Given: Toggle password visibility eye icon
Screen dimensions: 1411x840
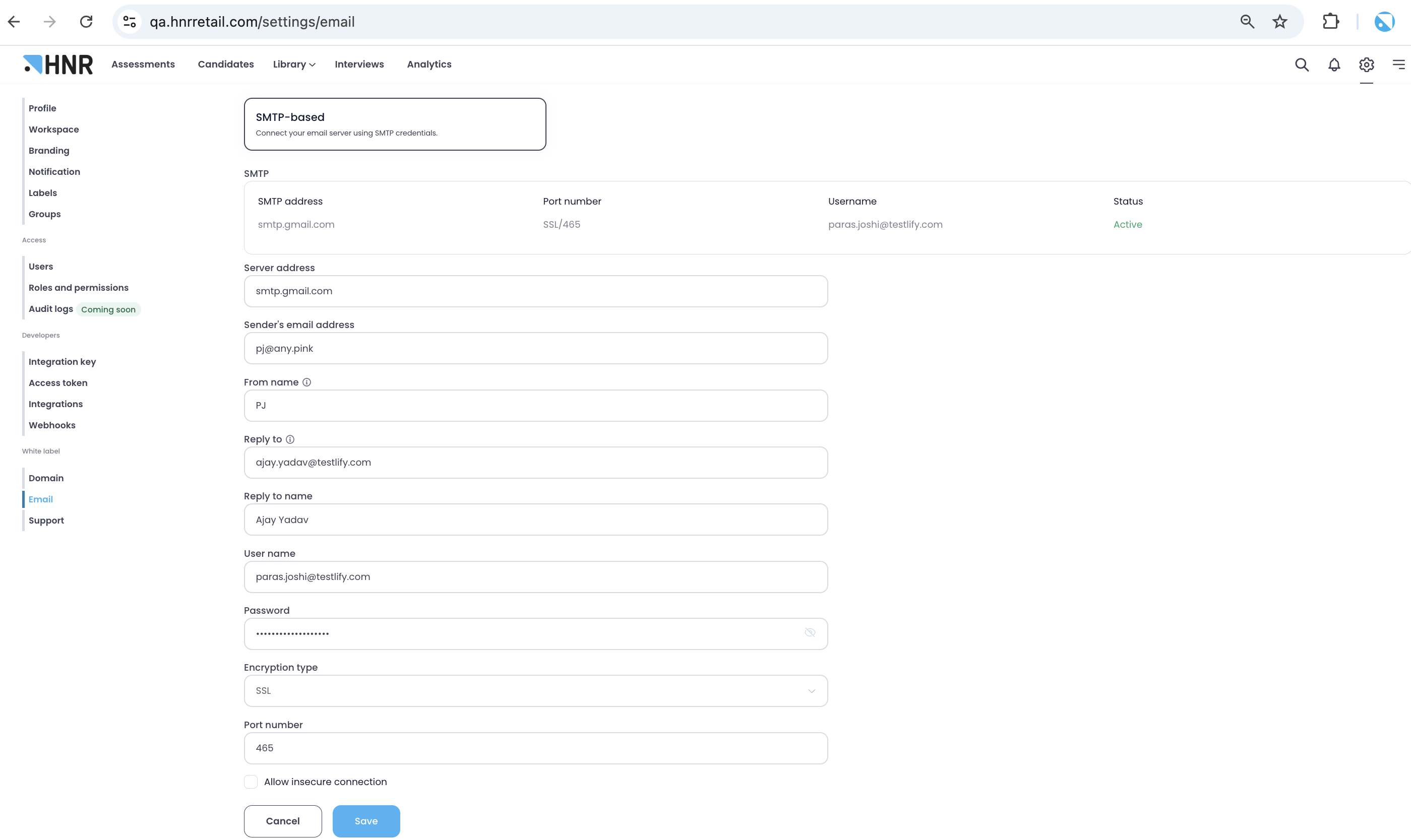Looking at the screenshot, I should click(x=810, y=633).
